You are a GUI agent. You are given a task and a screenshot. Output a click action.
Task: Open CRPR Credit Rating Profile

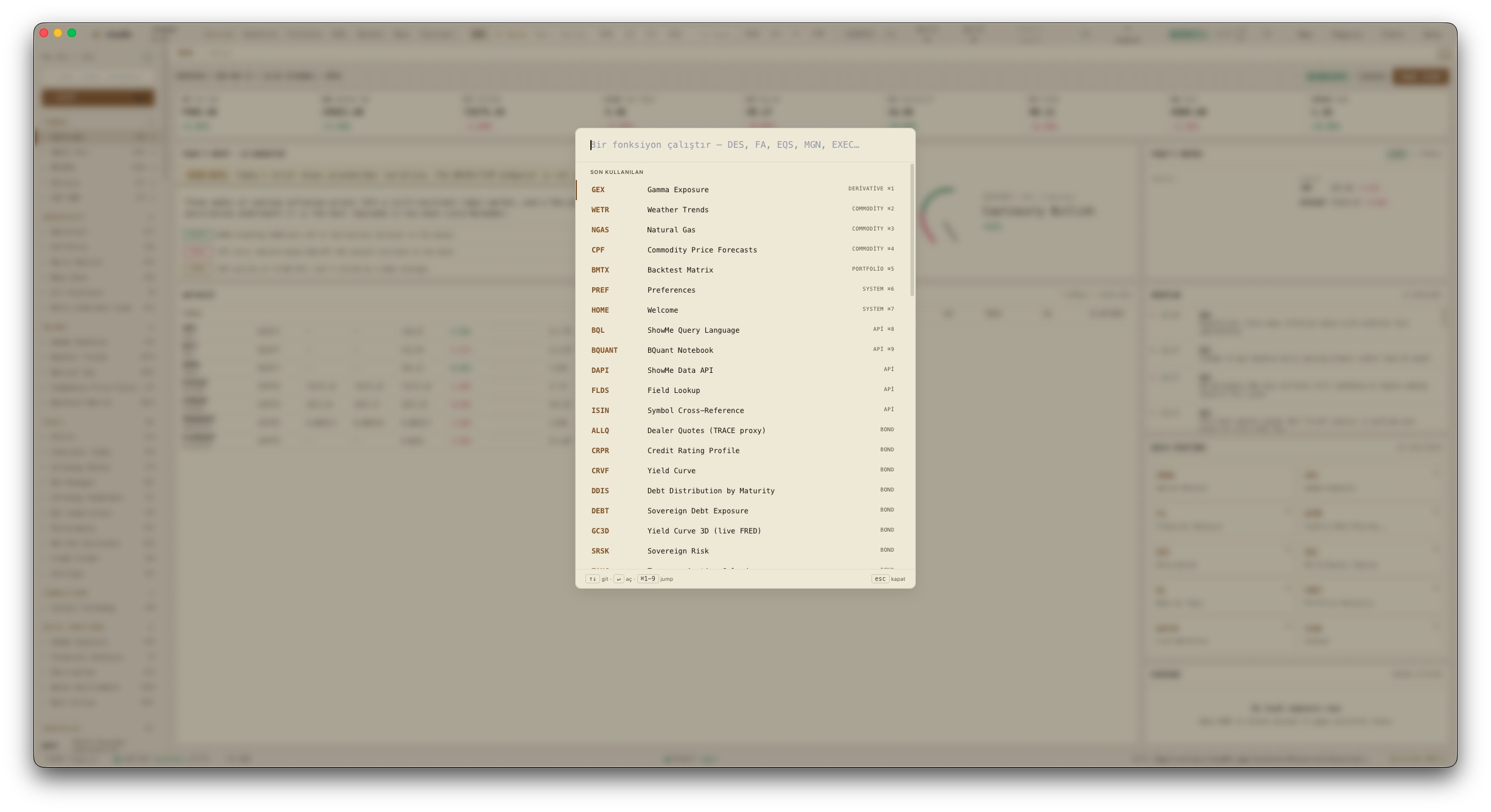[742, 451]
